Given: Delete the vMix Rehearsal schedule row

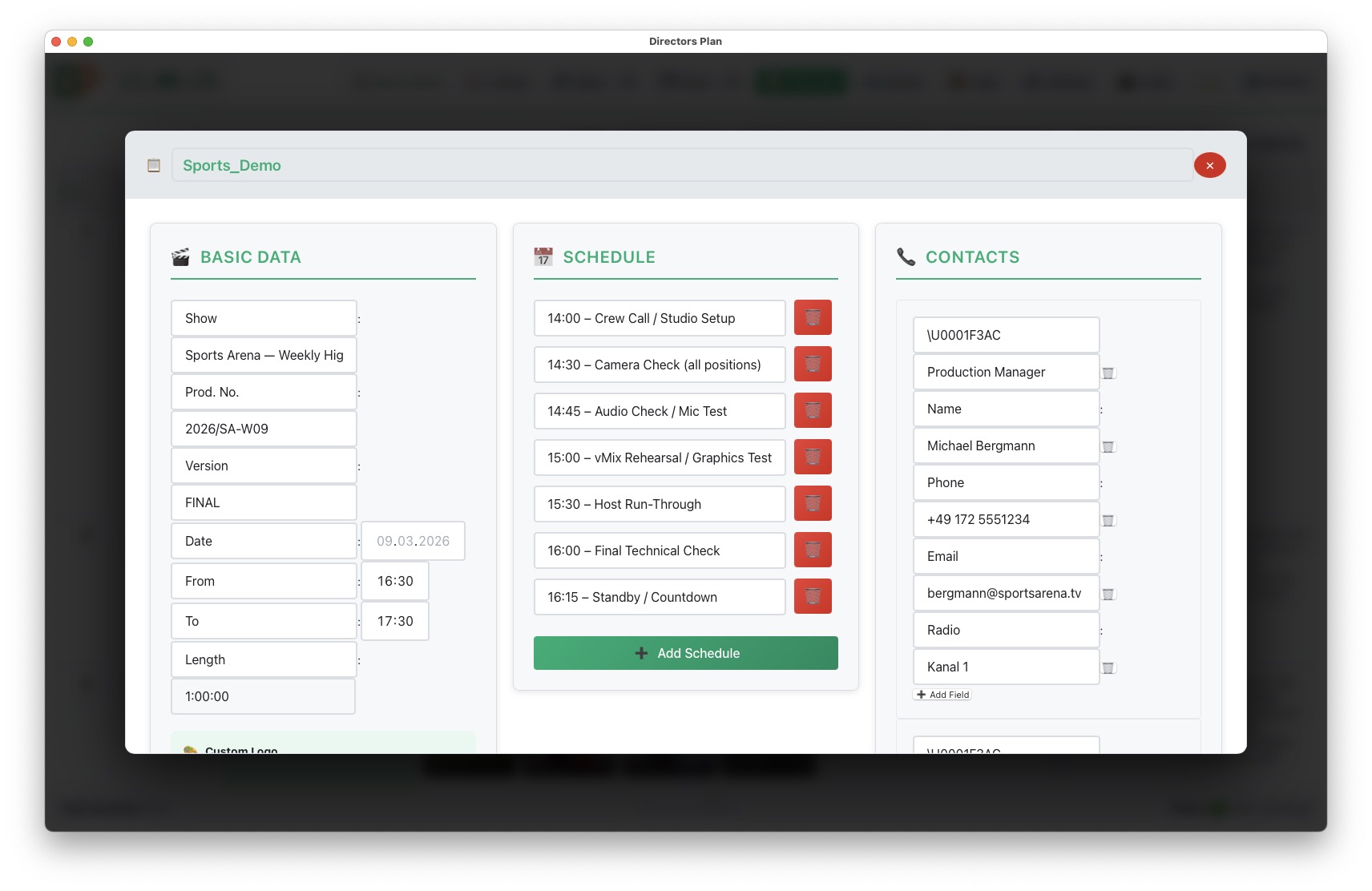Looking at the screenshot, I should click(x=813, y=457).
